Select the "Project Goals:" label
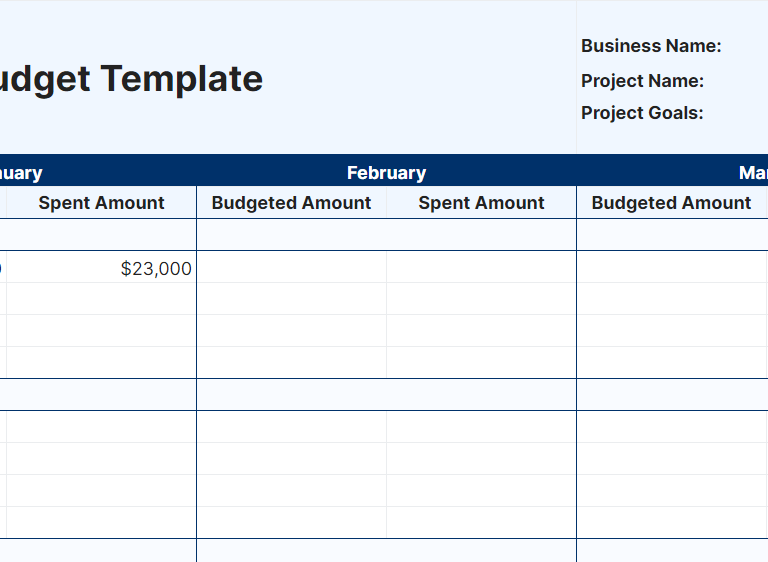The image size is (768, 562). pyautogui.click(x=642, y=113)
